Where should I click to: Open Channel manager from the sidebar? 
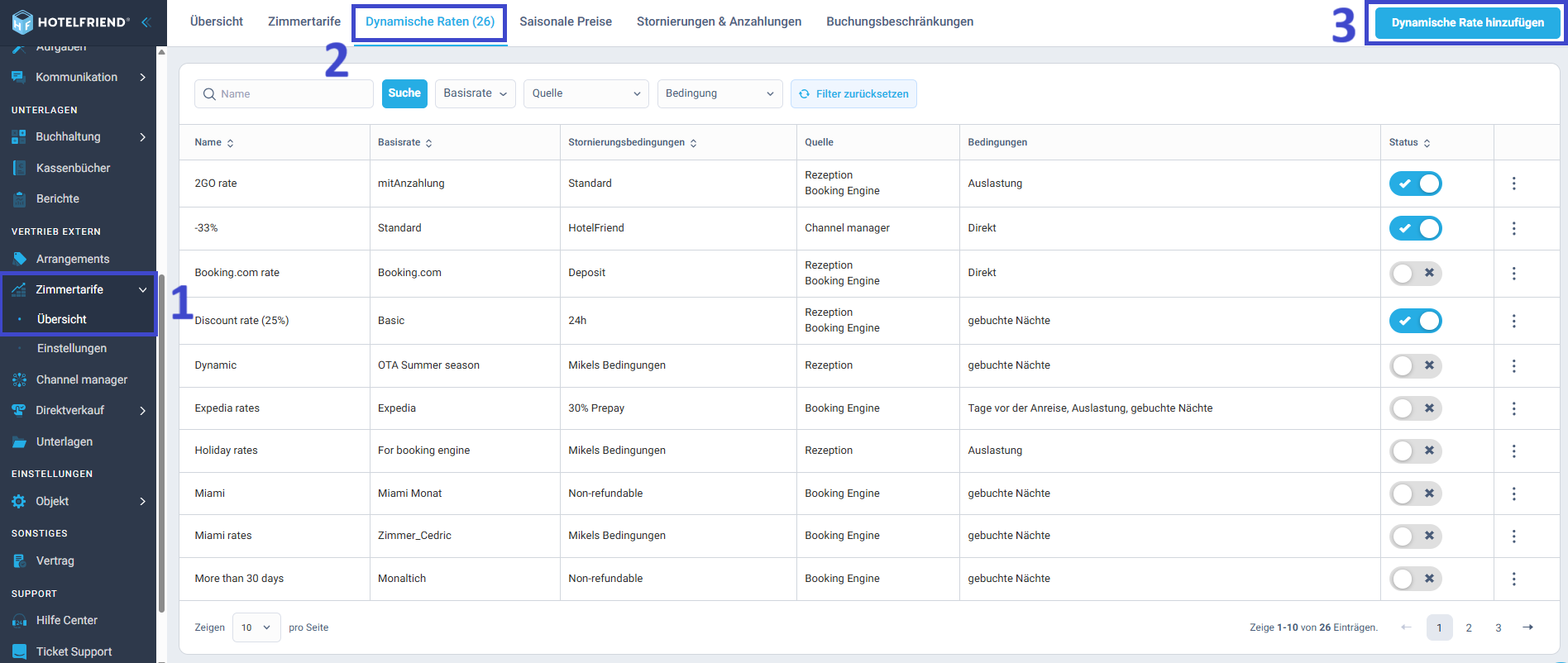pos(81,379)
